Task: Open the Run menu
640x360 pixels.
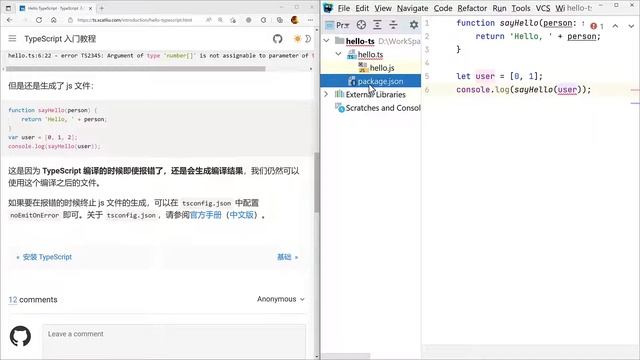Action: (499, 8)
